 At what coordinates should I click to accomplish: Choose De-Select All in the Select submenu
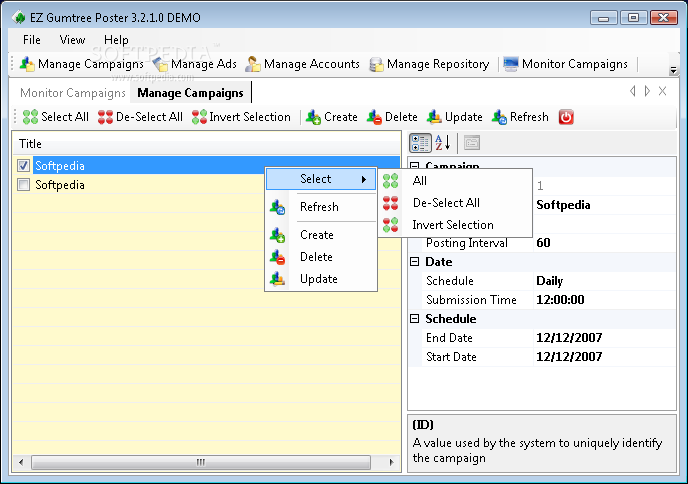455,203
